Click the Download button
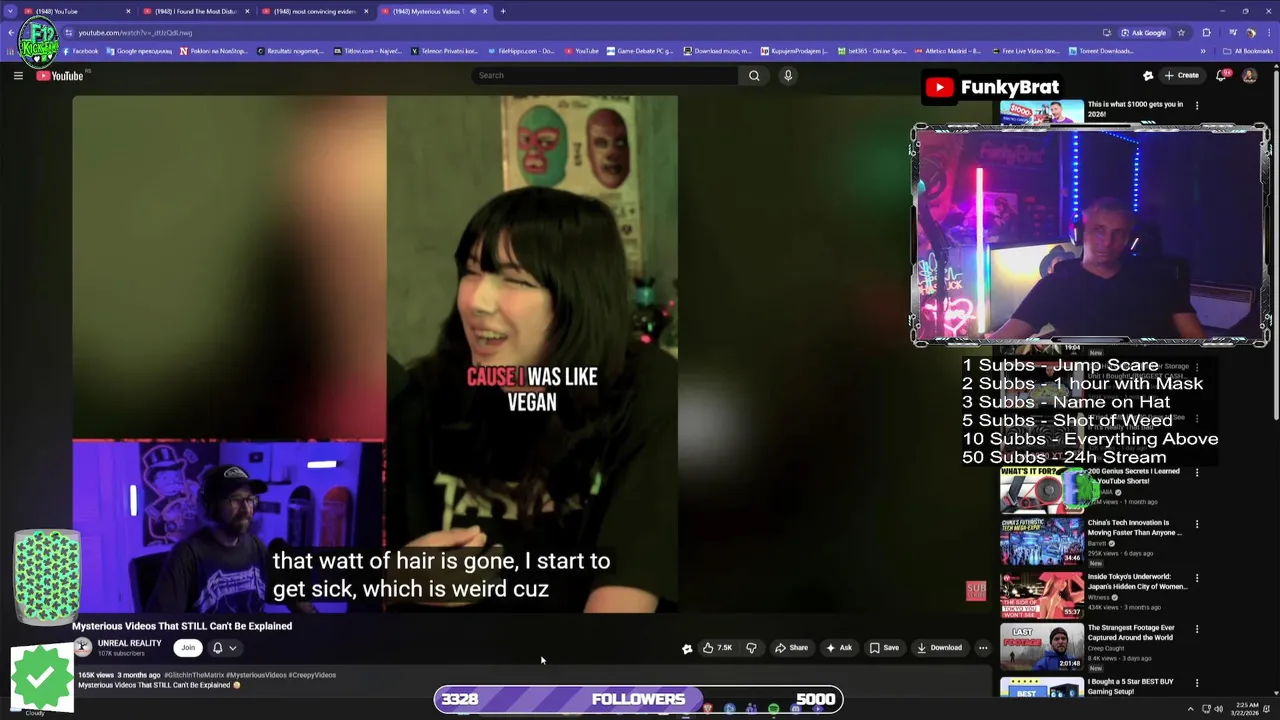Image resolution: width=1280 pixels, height=720 pixels. click(x=940, y=647)
